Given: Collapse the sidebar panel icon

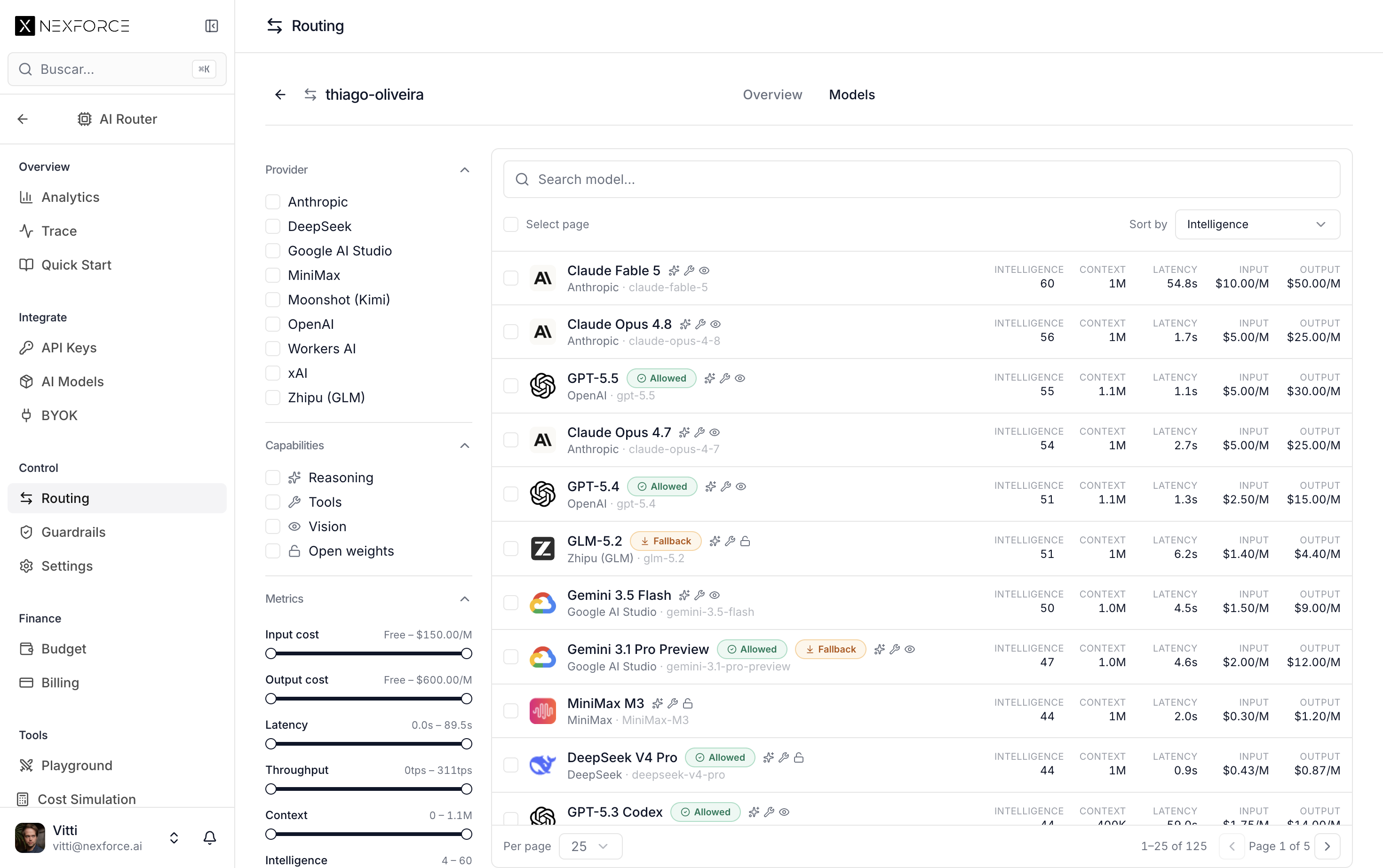Looking at the screenshot, I should [x=211, y=26].
